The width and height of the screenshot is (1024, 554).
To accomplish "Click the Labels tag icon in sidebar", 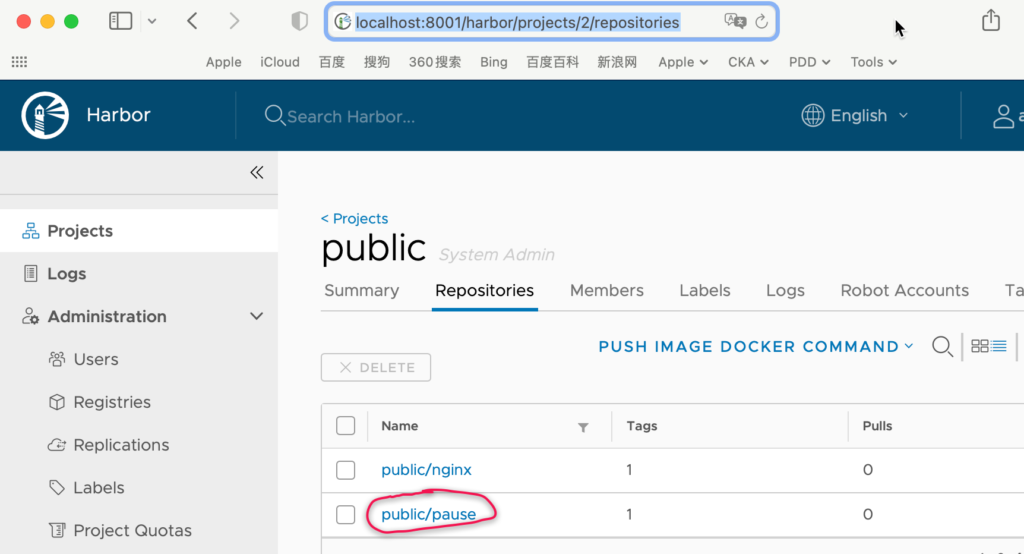I will click(57, 487).
